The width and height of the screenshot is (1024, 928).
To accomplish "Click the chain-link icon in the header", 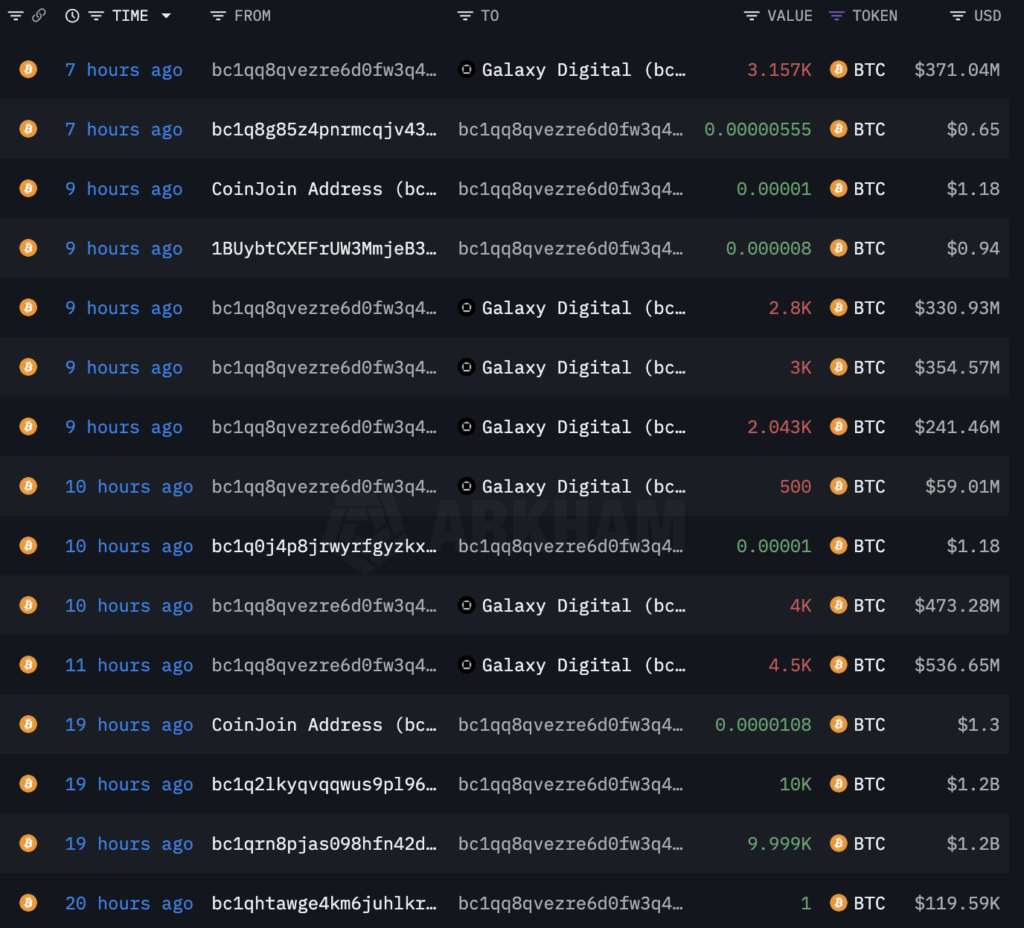I will point(38,15).
